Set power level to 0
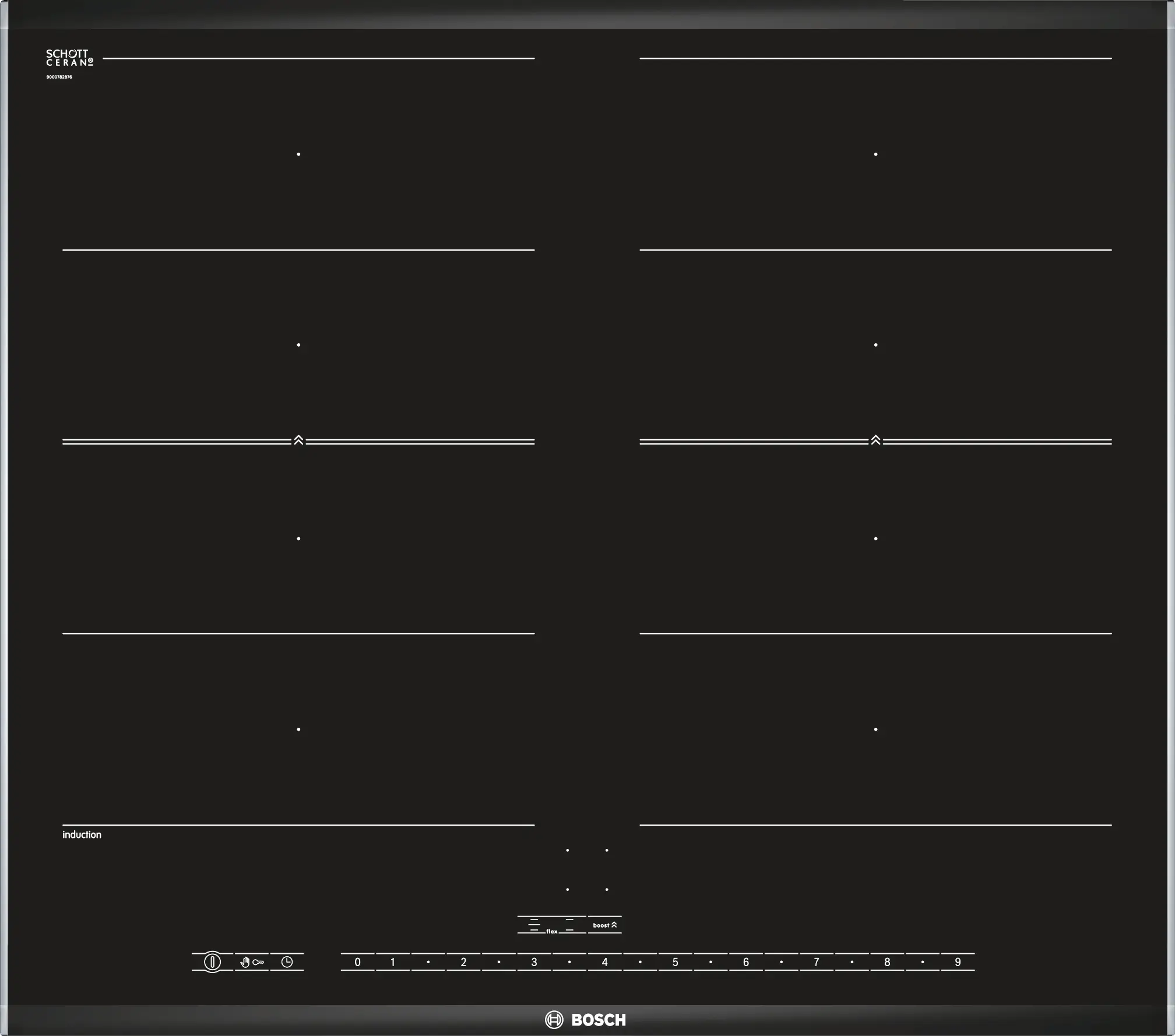The height and width of the screenshot is (1036, 1175). 357,962
